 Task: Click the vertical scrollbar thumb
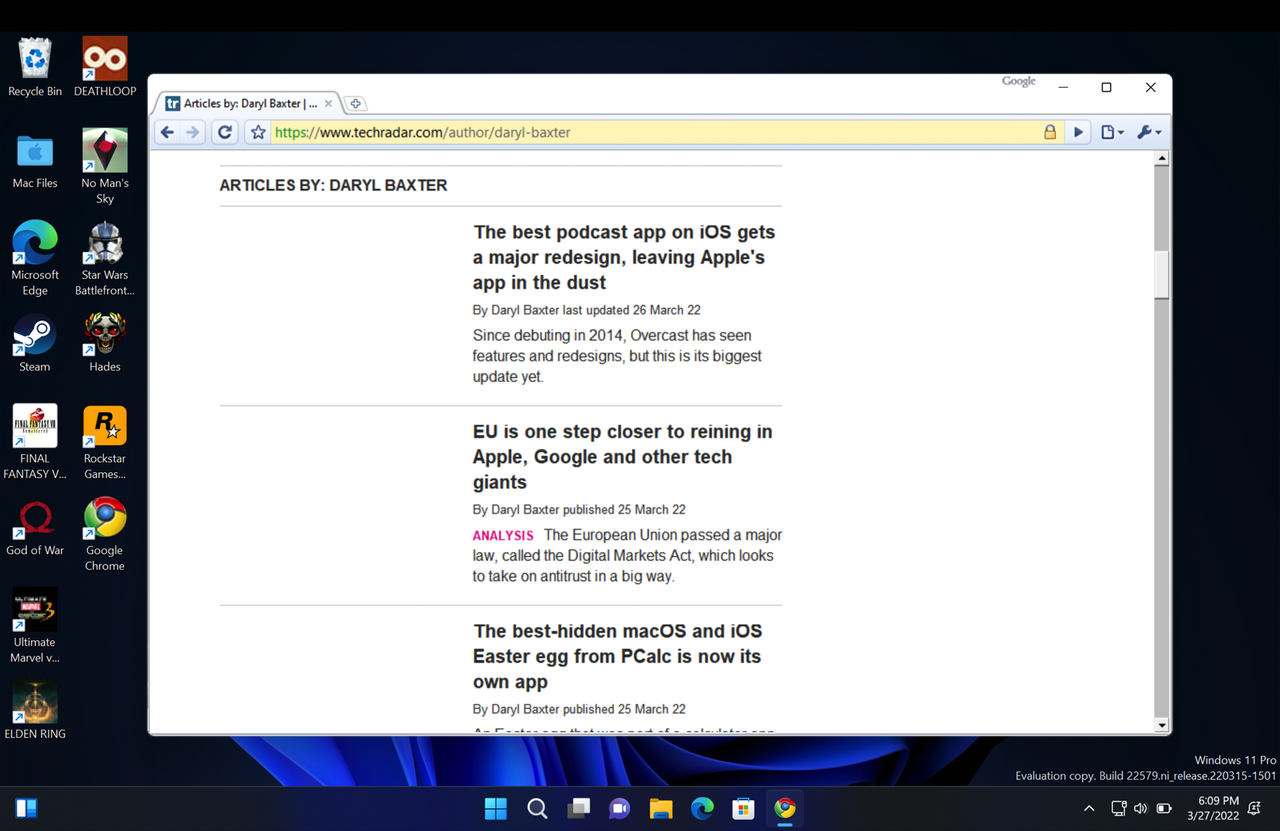[1161, 275]
